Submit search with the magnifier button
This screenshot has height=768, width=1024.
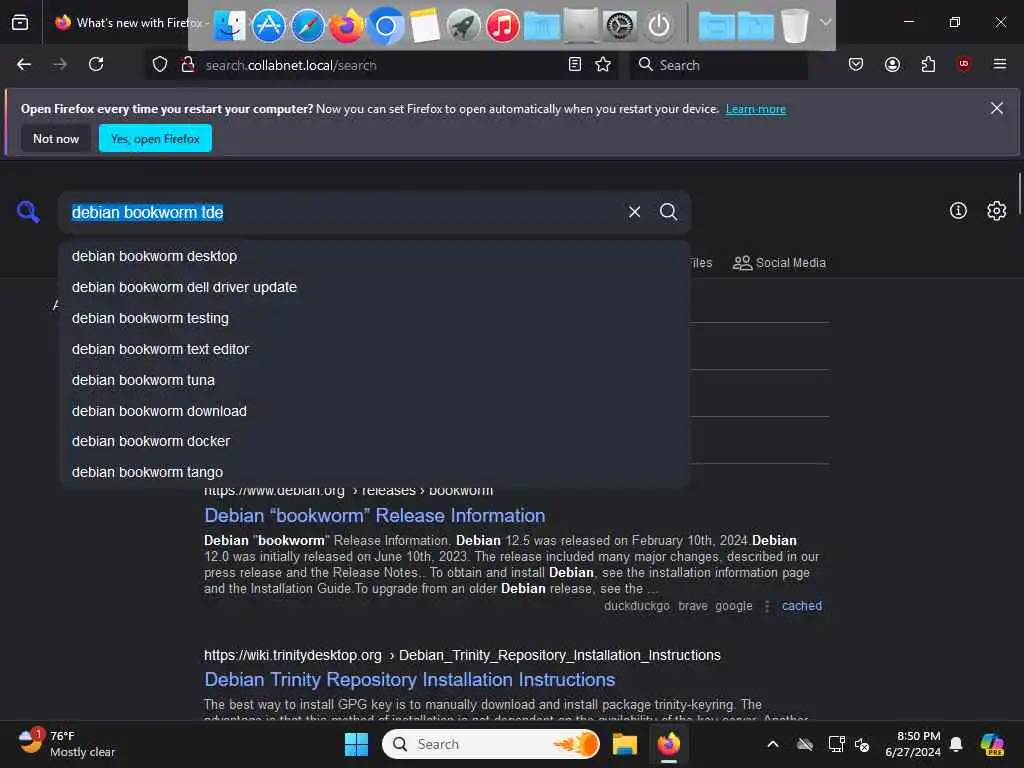[x=668, y=212]
